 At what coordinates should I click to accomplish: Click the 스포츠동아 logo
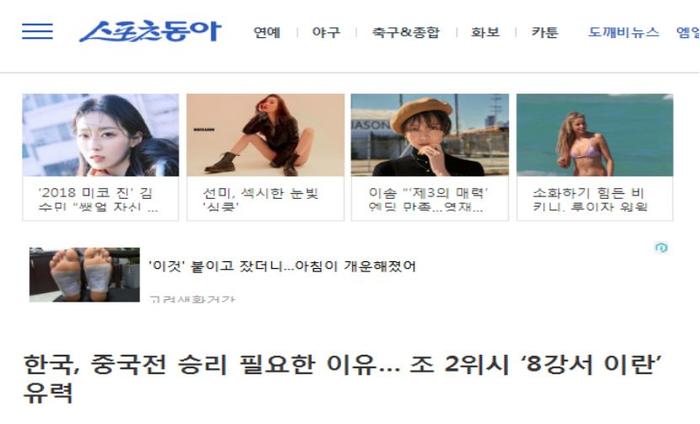[x=150, y=31]
